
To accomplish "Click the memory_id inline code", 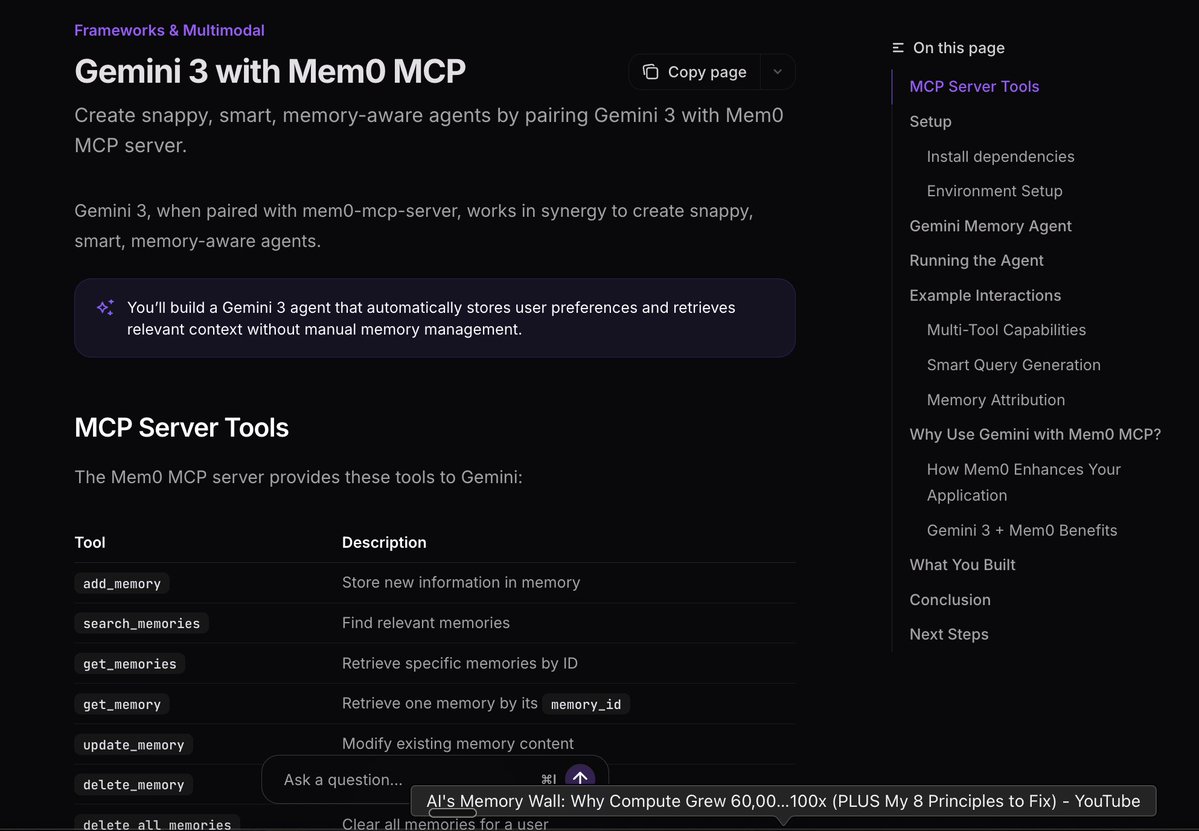I will pos(586,704).
